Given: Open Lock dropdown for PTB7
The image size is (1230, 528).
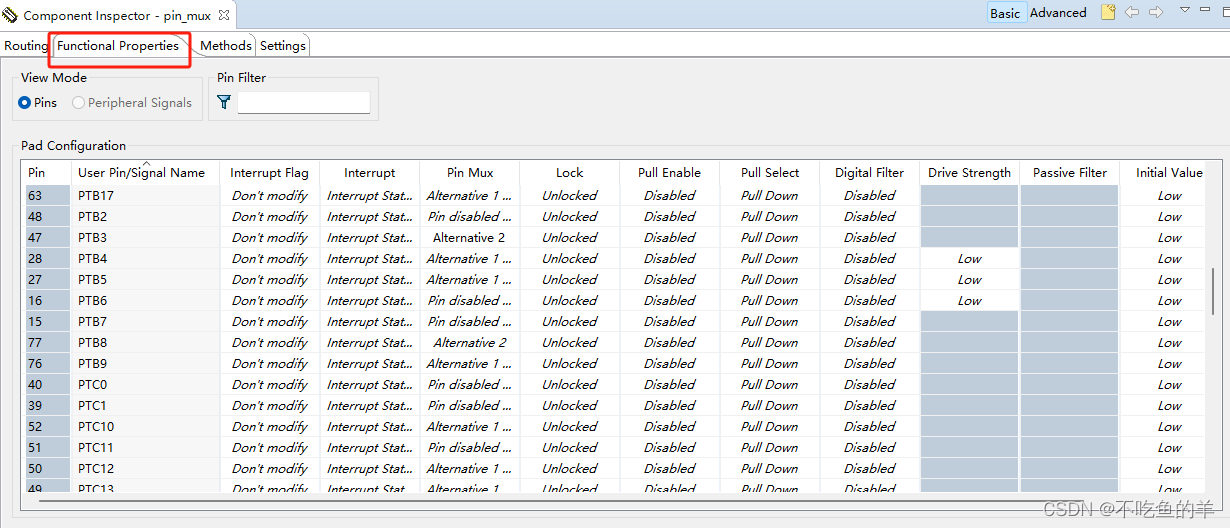Looking at the screenshot, I should click(x=569, y=321).
